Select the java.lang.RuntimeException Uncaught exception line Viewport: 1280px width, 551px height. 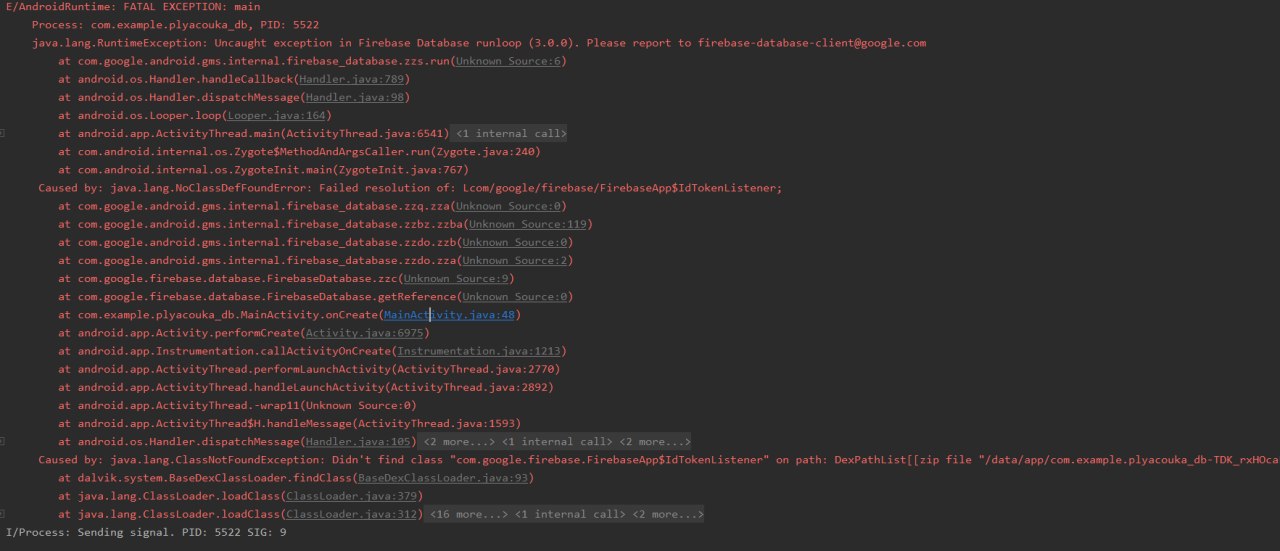[479, 43]
